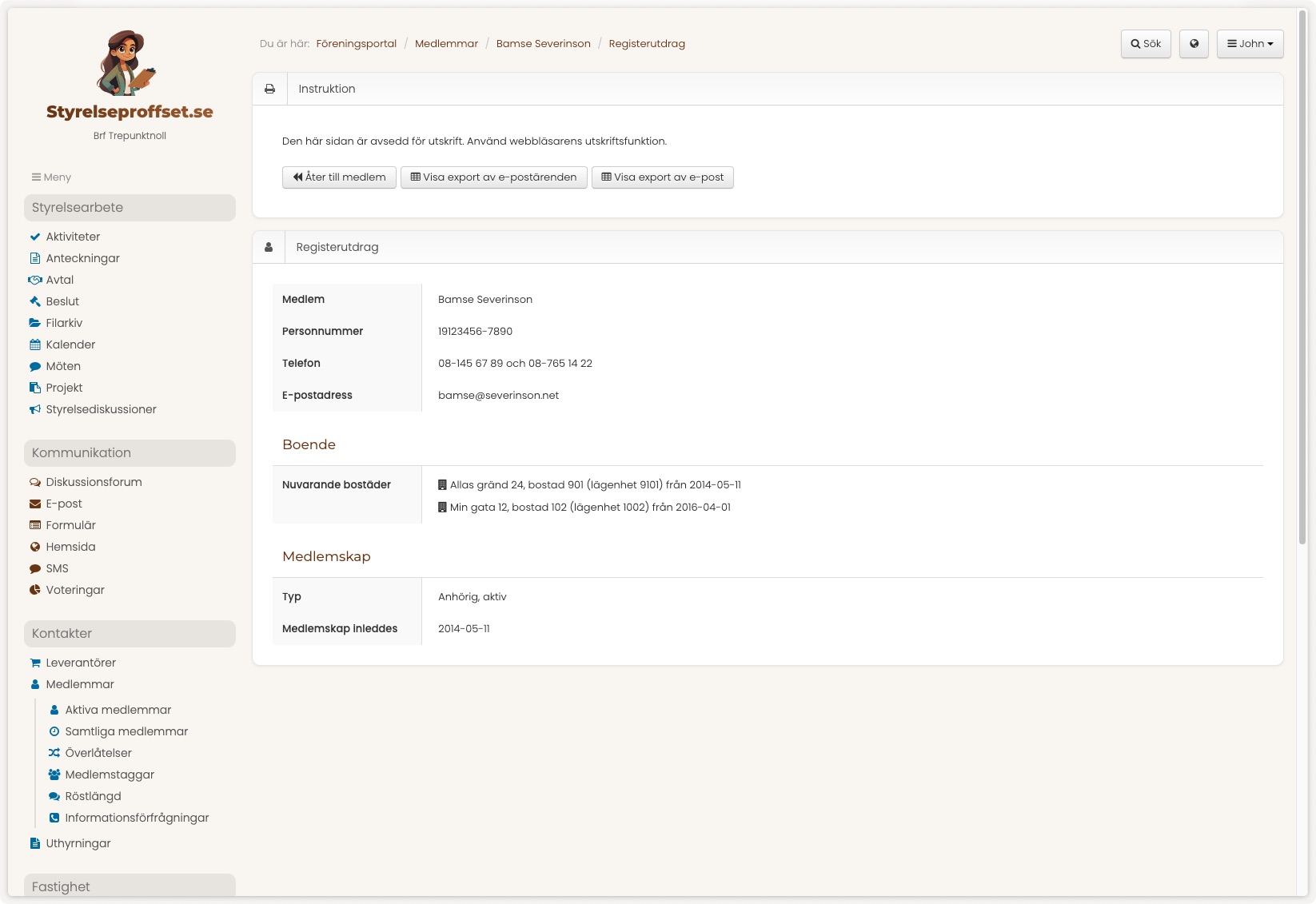Click the Kalender calendar icon
This screenshot has width=1316, height=904.
pos(35,344)
